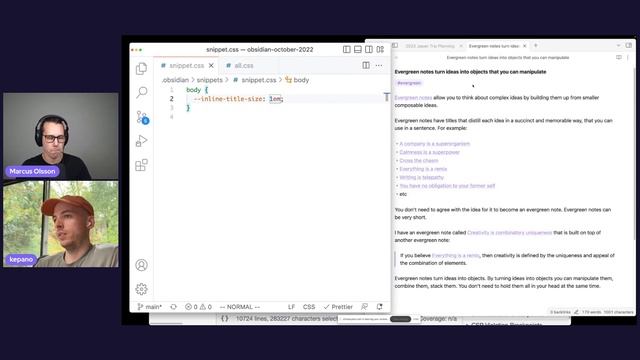Viewport: 640px width, 360px height.
Task: Toggle primary side bar layout icon
Action: point(347,49)
